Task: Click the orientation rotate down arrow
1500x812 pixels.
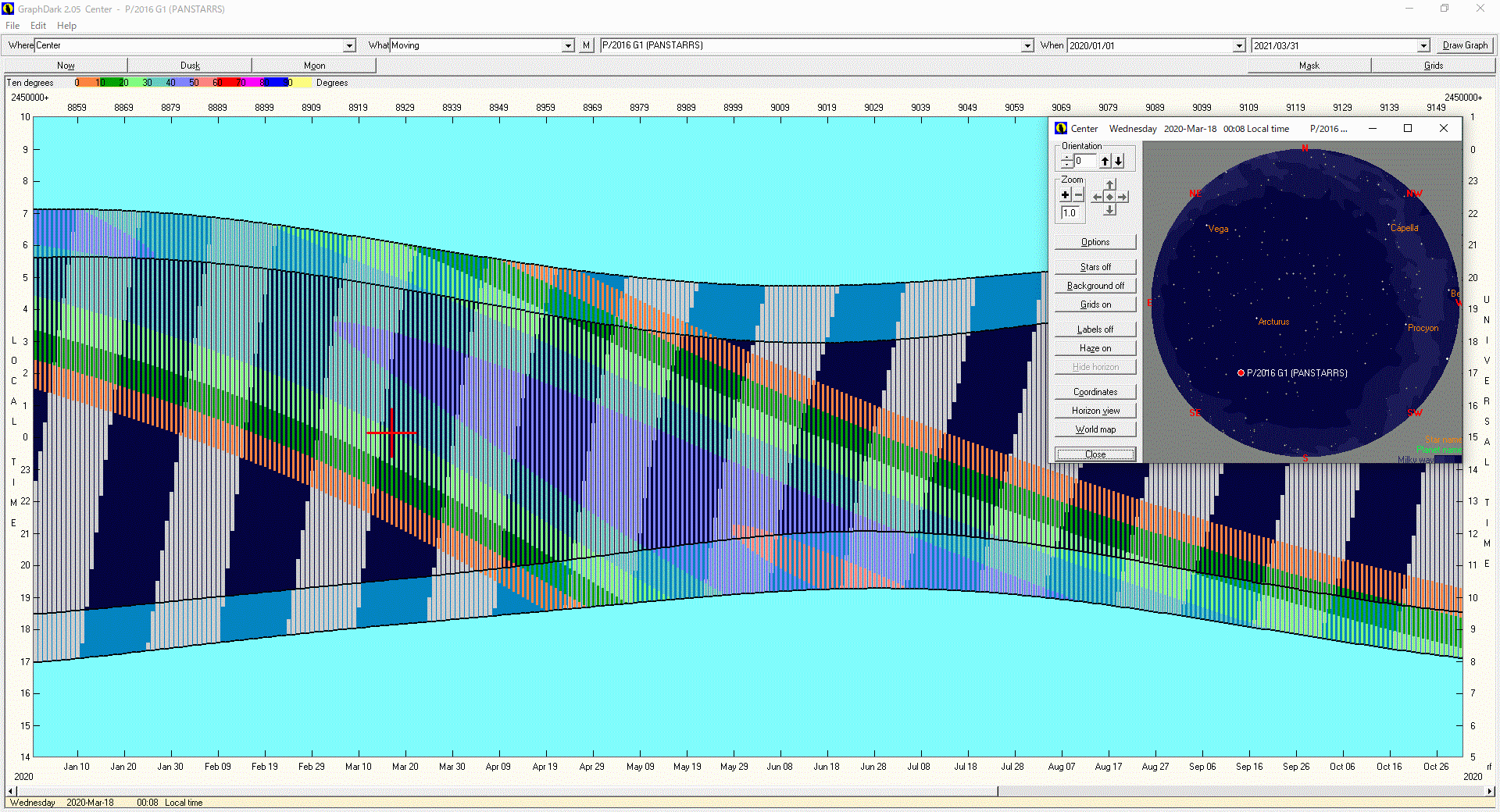Action: tap(1118, 161)
